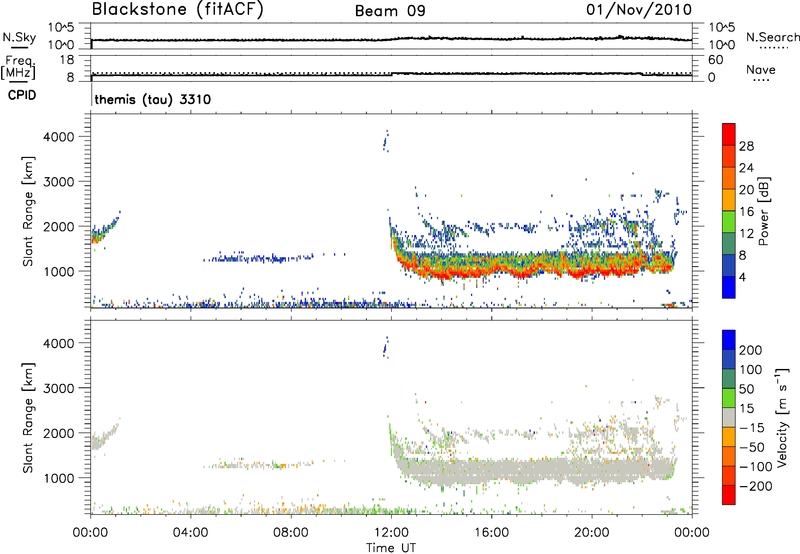
Task: Click the "12:00" time tick label
Action: tap(391, 533)
